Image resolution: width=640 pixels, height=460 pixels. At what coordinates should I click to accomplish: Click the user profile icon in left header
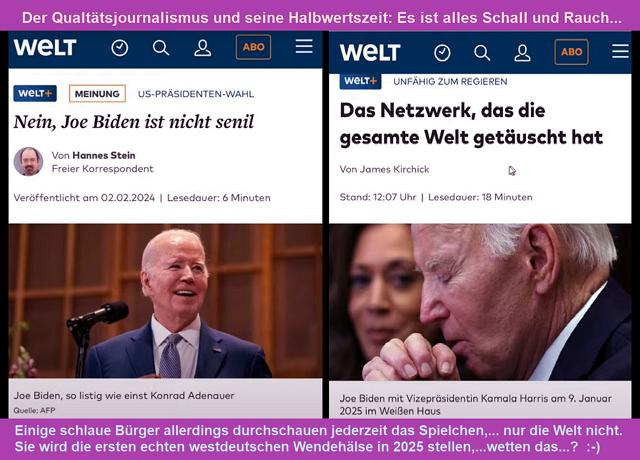(x=202, y=48)
